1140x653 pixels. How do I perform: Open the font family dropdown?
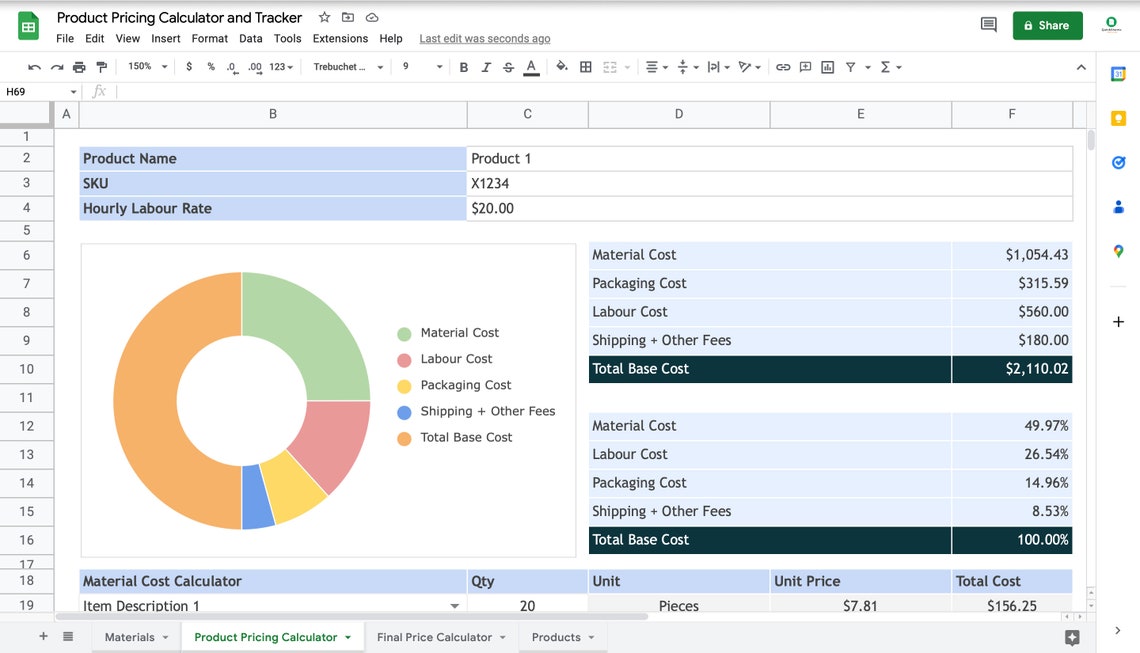(345, 66)
